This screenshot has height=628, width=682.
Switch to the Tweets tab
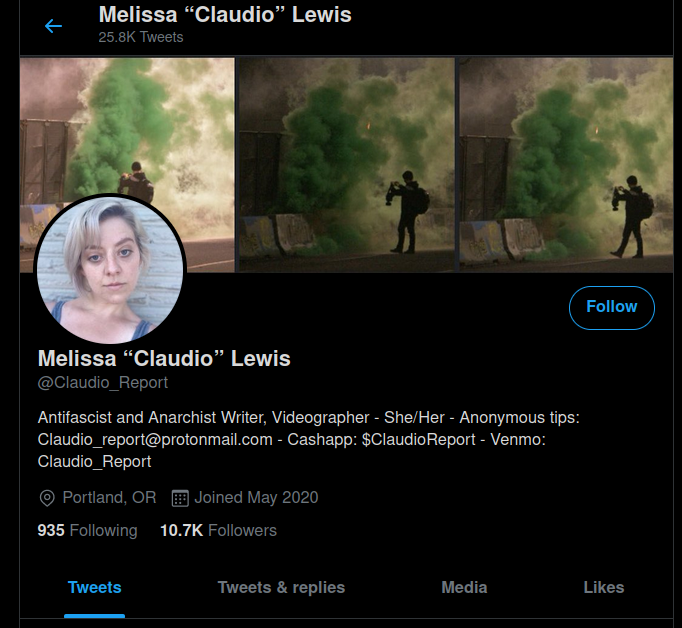click(x=94, y=588)
